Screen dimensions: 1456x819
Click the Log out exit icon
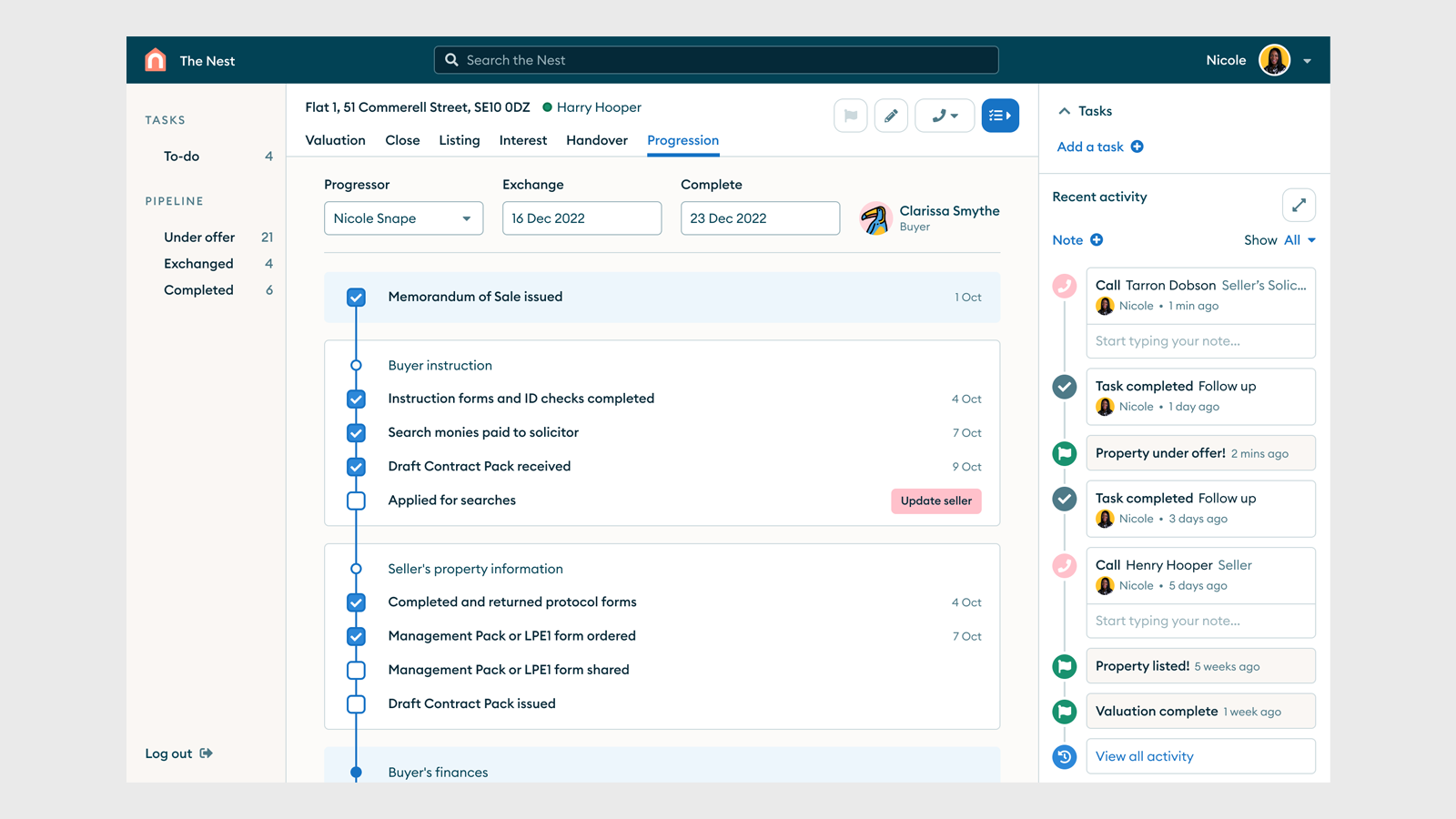[207, 753]
